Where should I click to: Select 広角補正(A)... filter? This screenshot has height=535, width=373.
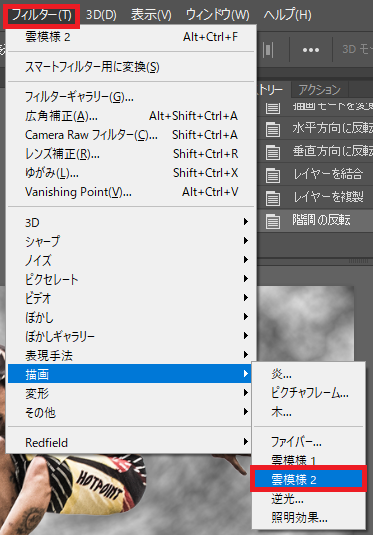point(131,116)
